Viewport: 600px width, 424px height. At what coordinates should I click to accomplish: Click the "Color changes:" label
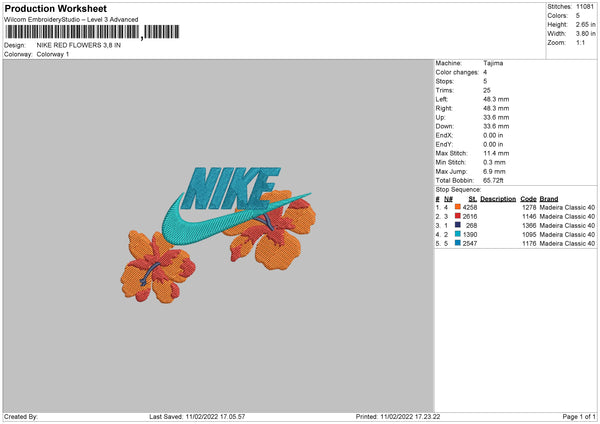click(457, 72)
